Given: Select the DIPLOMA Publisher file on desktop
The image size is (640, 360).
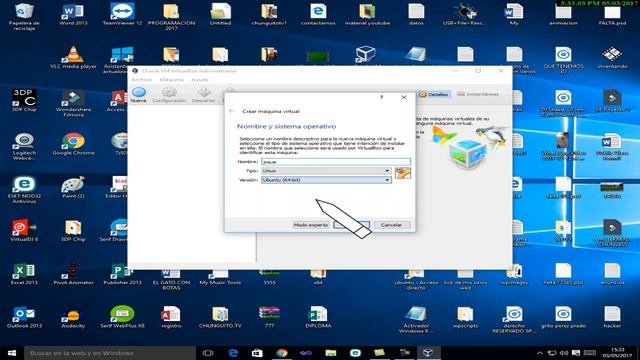Looking at the screenshot, I should [x=318, y=317].
